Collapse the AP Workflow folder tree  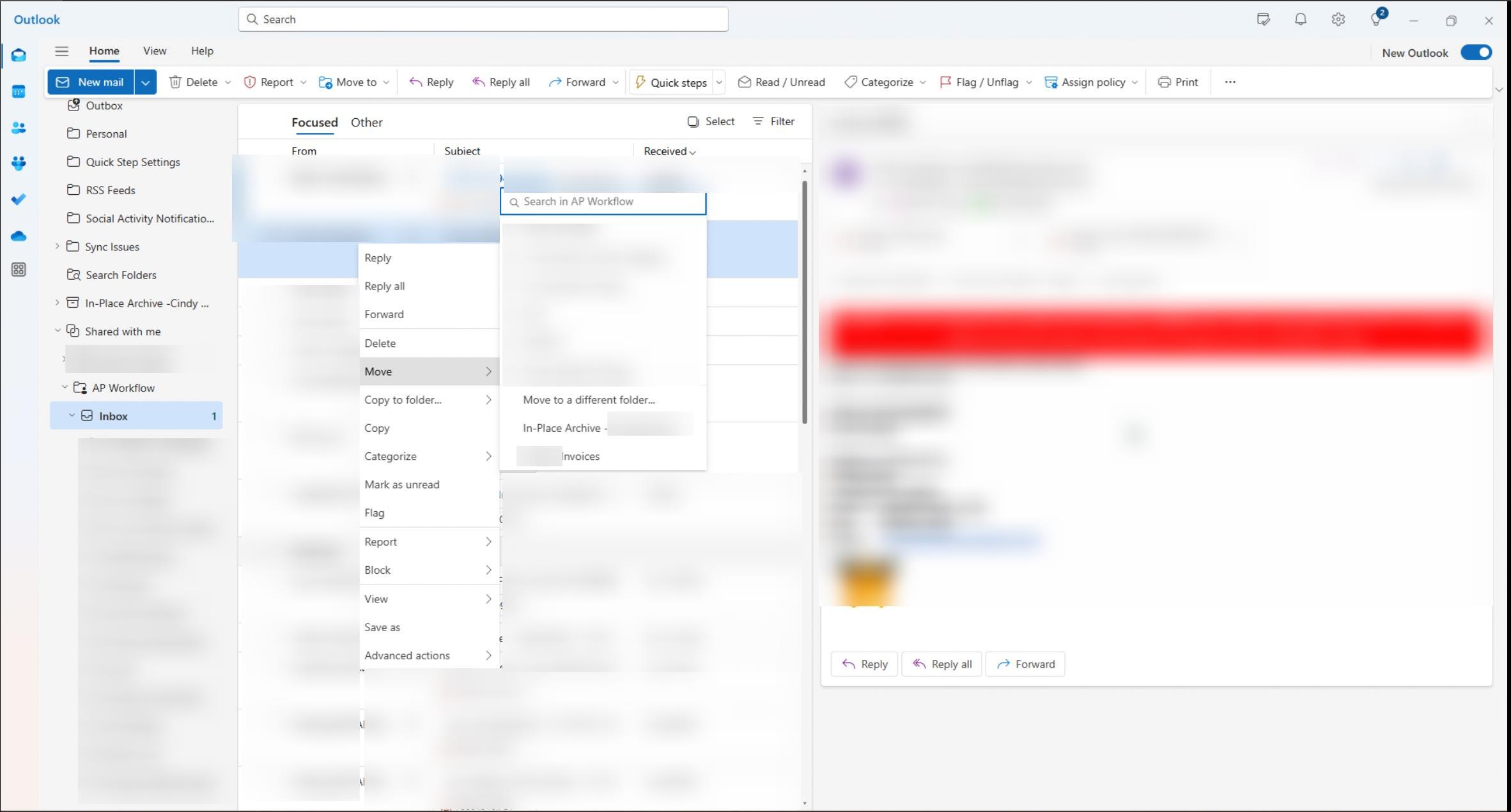65,387
